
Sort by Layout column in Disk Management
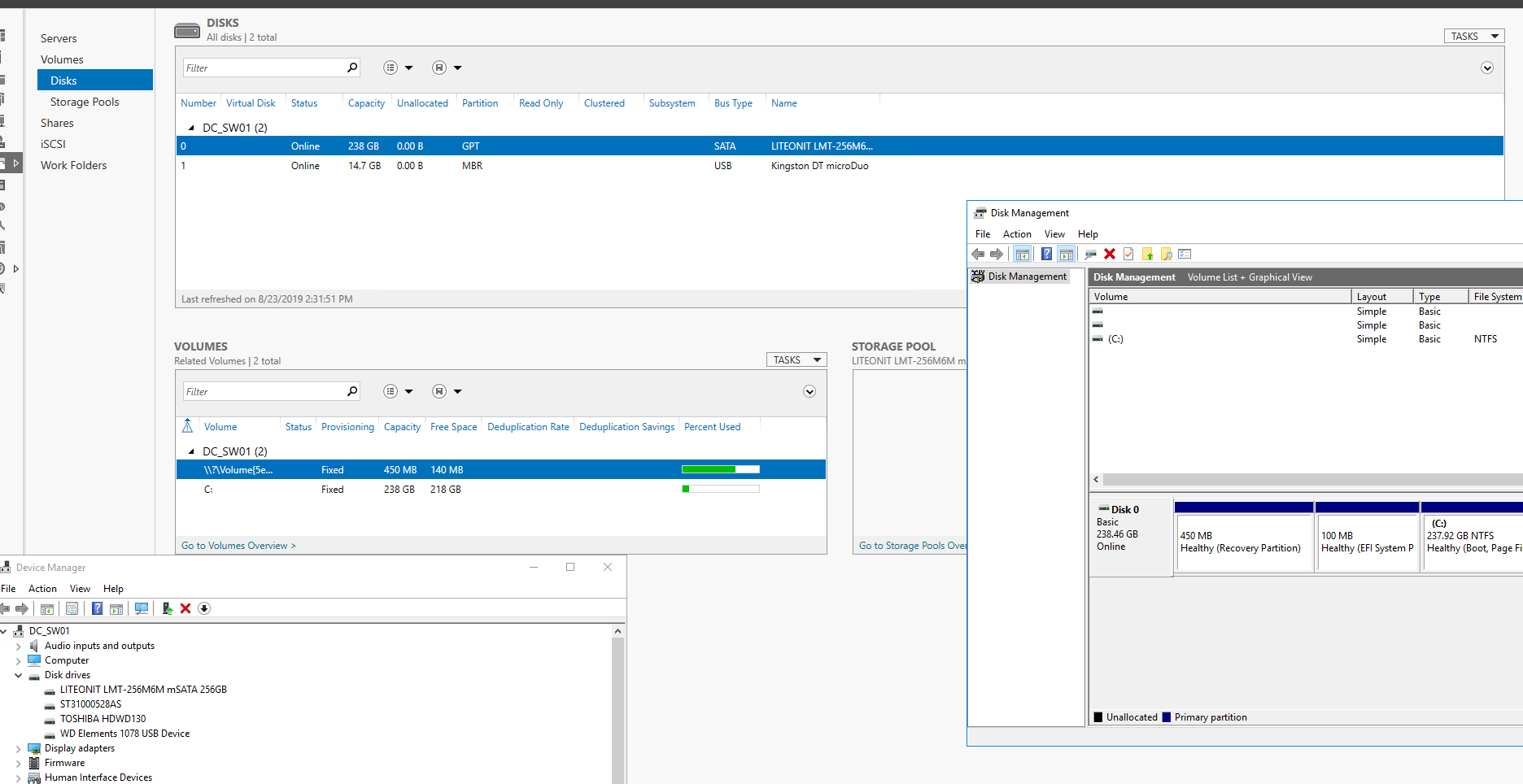click(1381, 297)
